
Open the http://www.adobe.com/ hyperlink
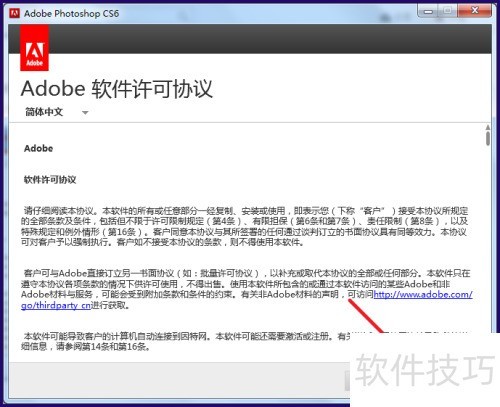pos(423,295)
